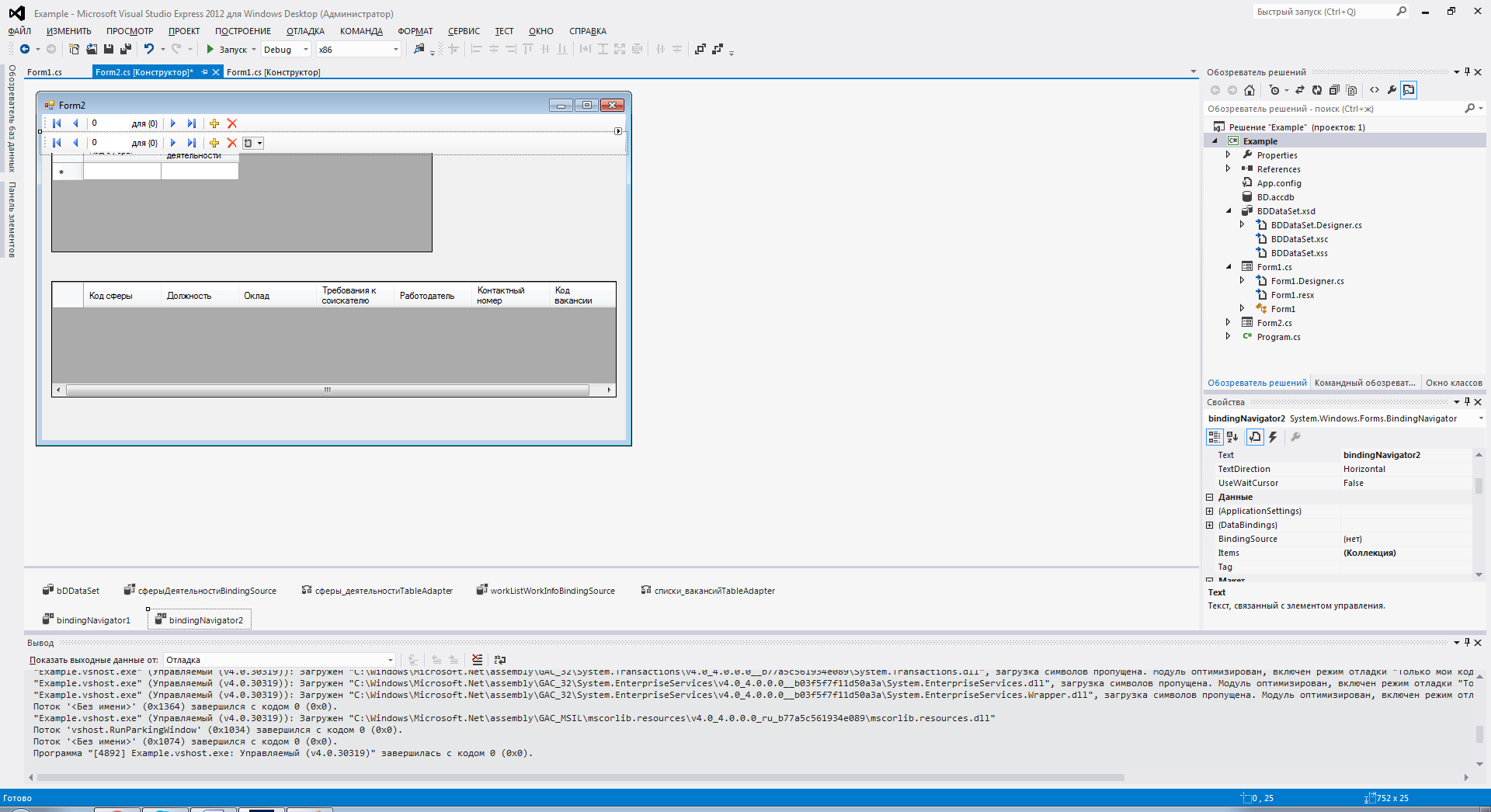Click the Properties wrench icon in Solution Explorer
This screenshot has width=1491, height=812.
[x=1392, y=90]
